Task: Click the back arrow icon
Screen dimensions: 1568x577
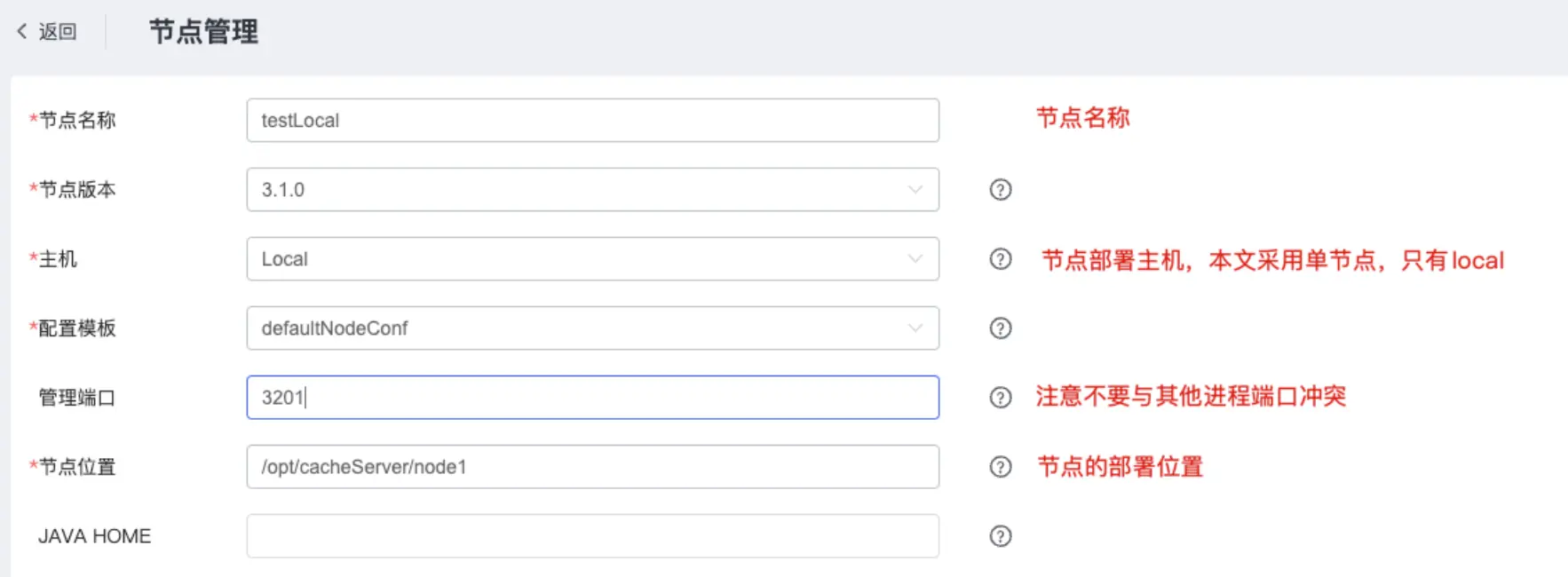Action: click(x=22, y=31)
